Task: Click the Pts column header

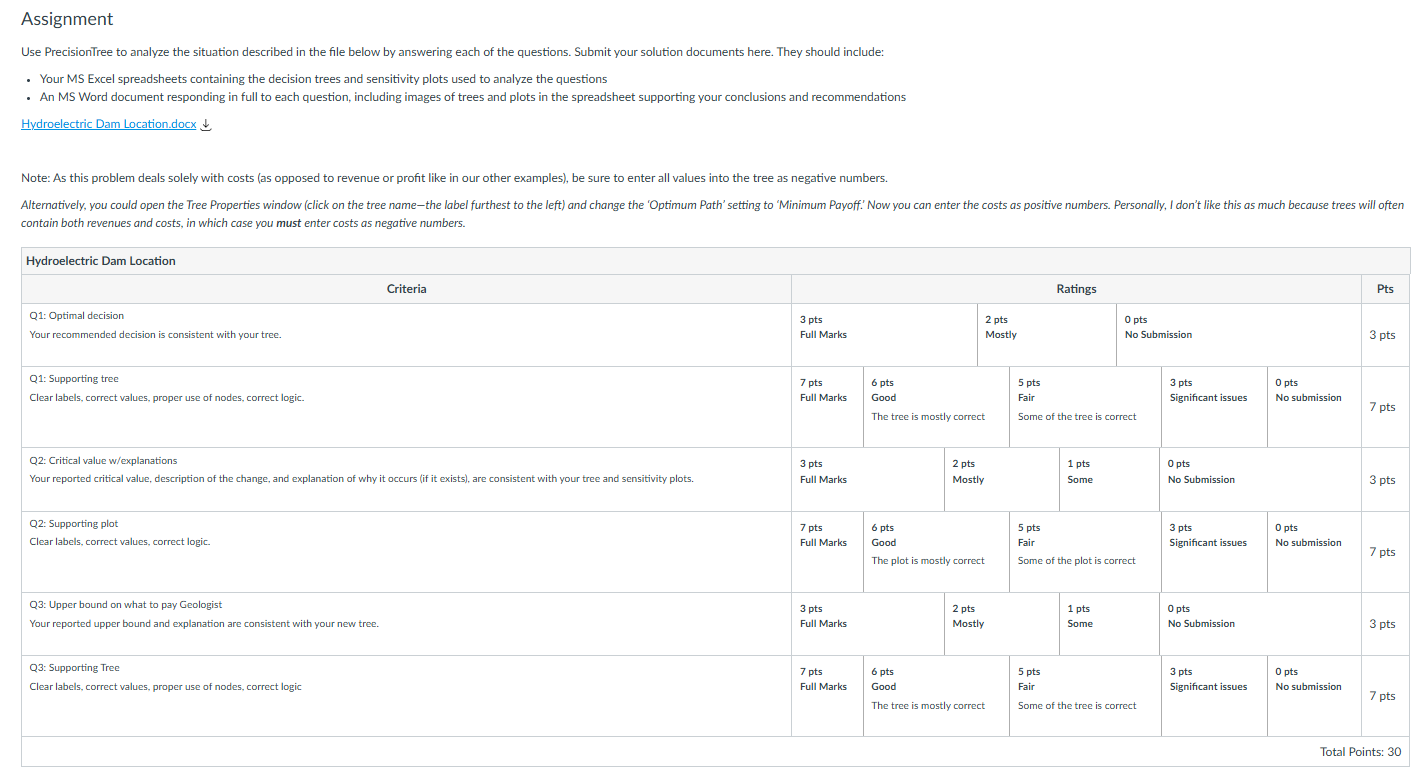Action: pyautogui.click(x=1385, y=289)
